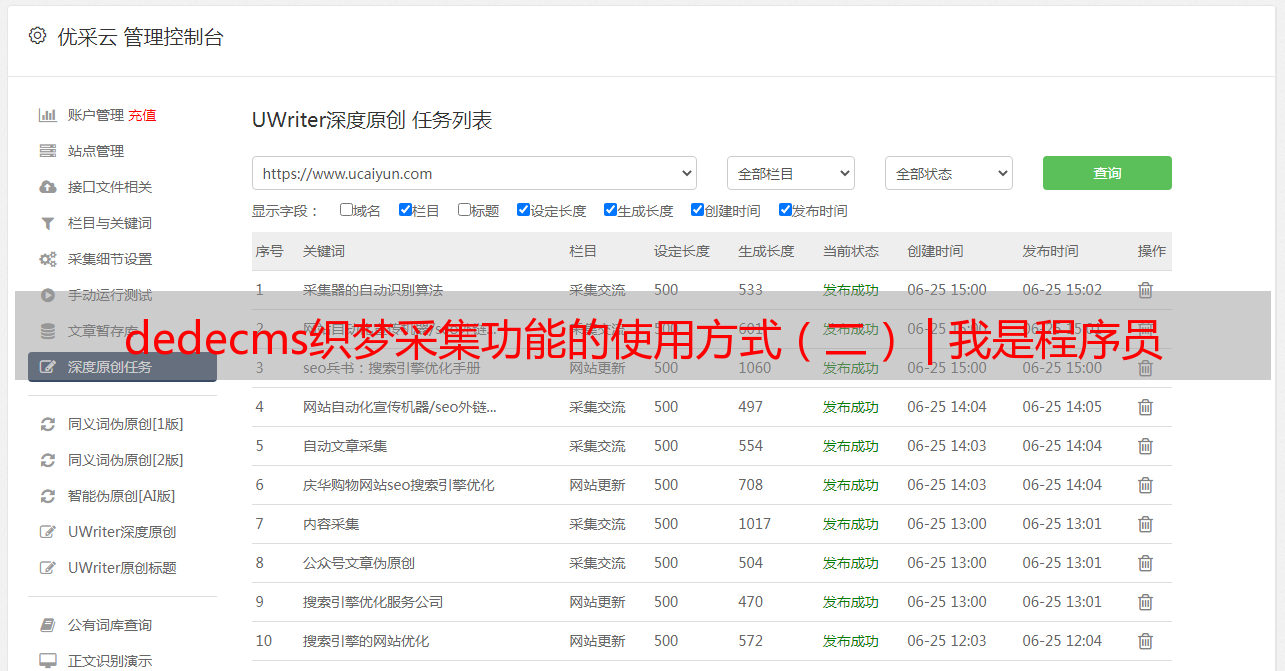The image size is (1285, 671).
Task: Click the keyword 公众号文章伪原创
Action: click(359, 563)
